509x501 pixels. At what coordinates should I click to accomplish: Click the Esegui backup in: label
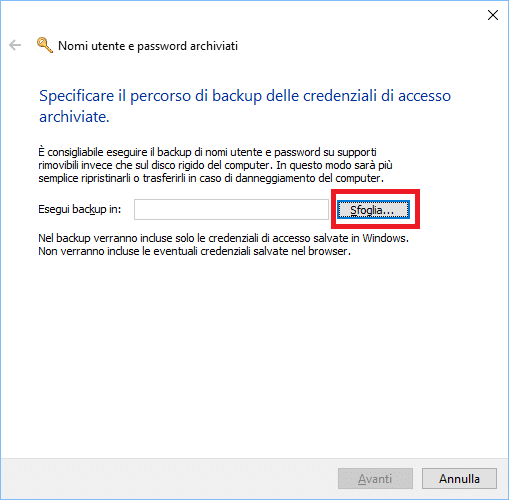80,209
